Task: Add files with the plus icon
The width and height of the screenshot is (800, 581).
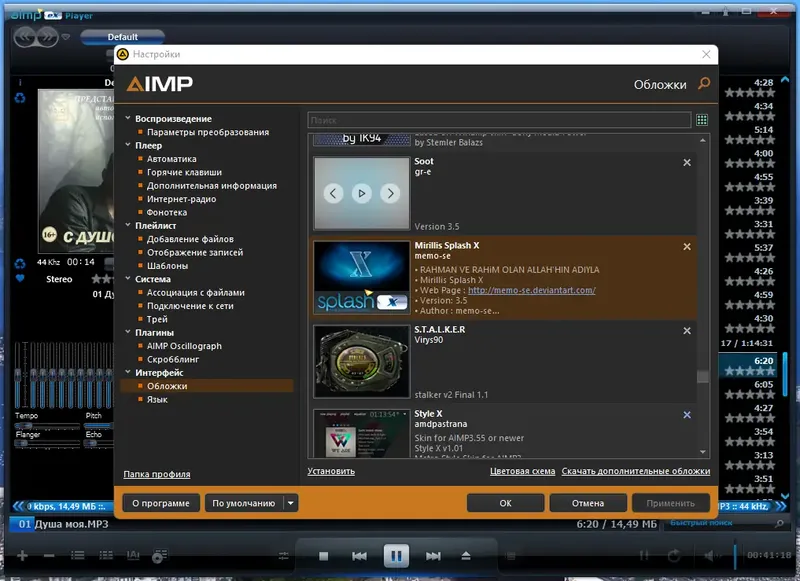Action: pos(22,555)
